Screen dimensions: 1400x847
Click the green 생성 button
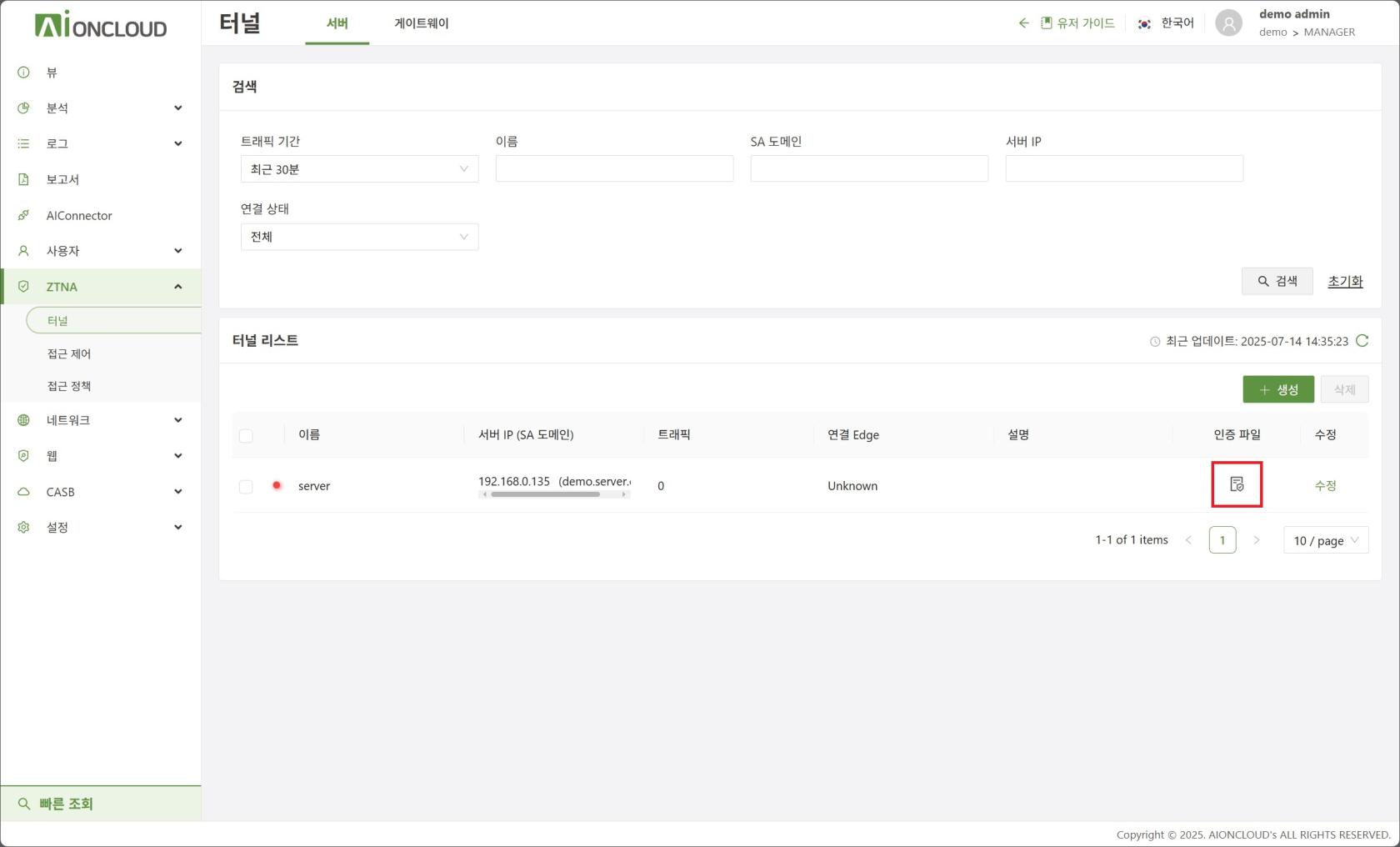click(x=1277, y=389)
